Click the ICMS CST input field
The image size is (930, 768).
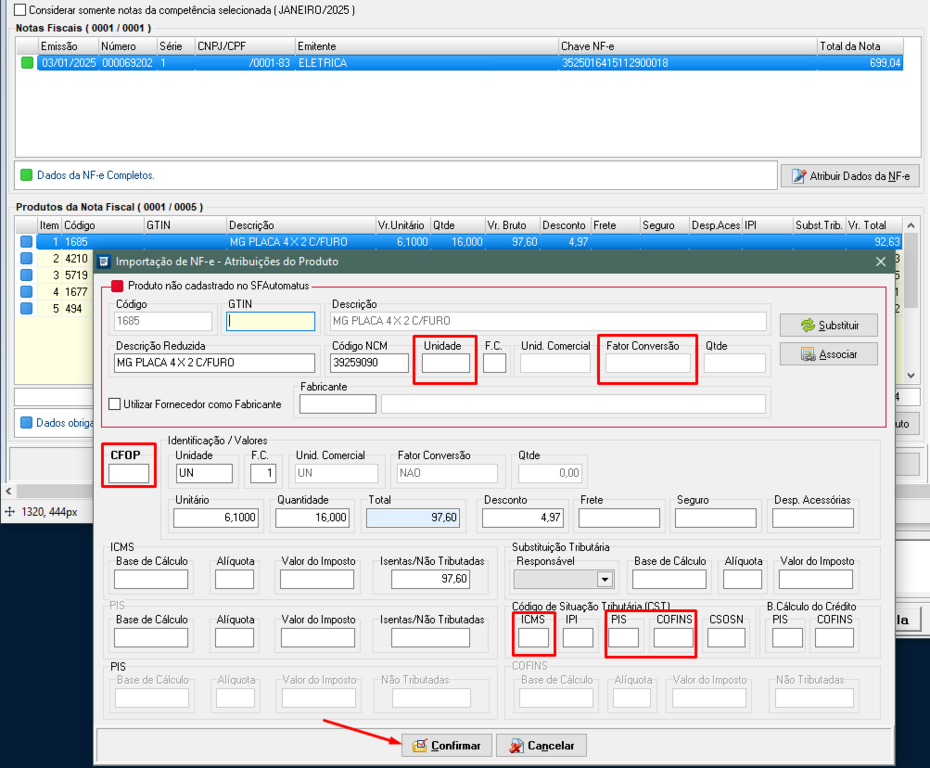pos(533,637)
